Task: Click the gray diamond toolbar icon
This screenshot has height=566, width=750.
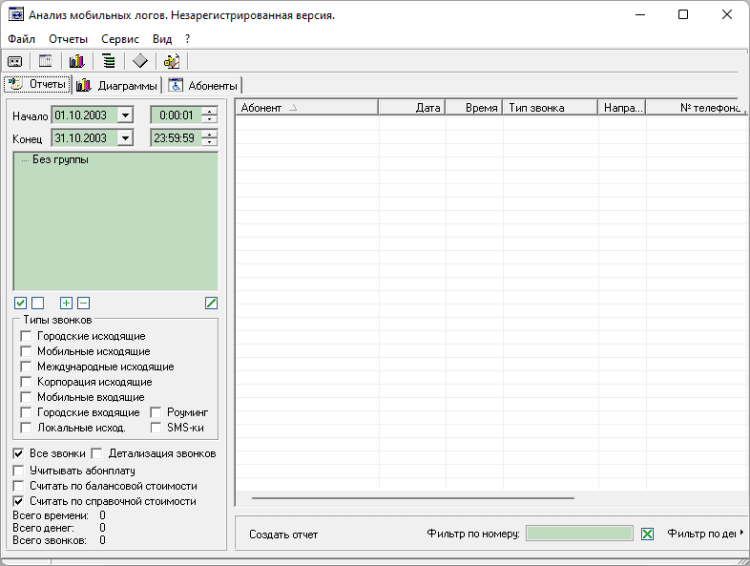Action: click(x=140, y=61)
